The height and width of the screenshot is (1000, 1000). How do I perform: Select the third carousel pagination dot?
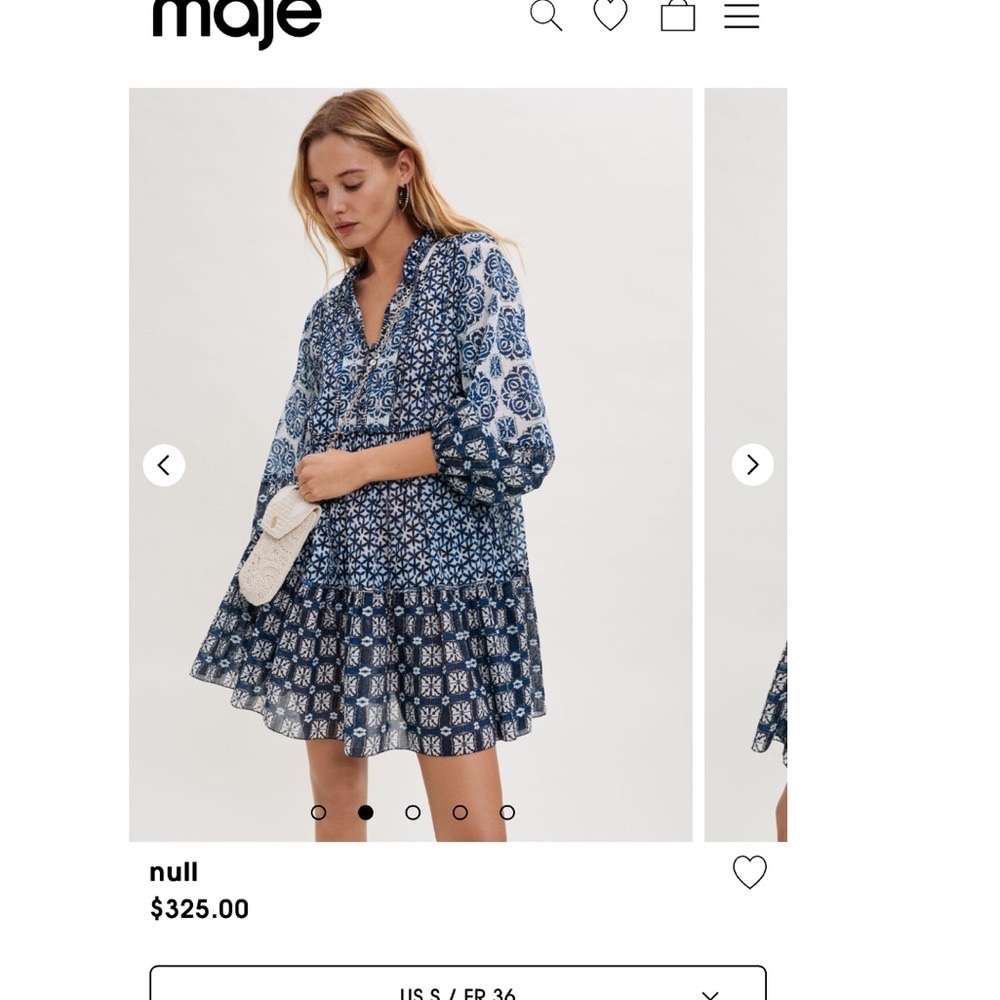tap(410, 813)
